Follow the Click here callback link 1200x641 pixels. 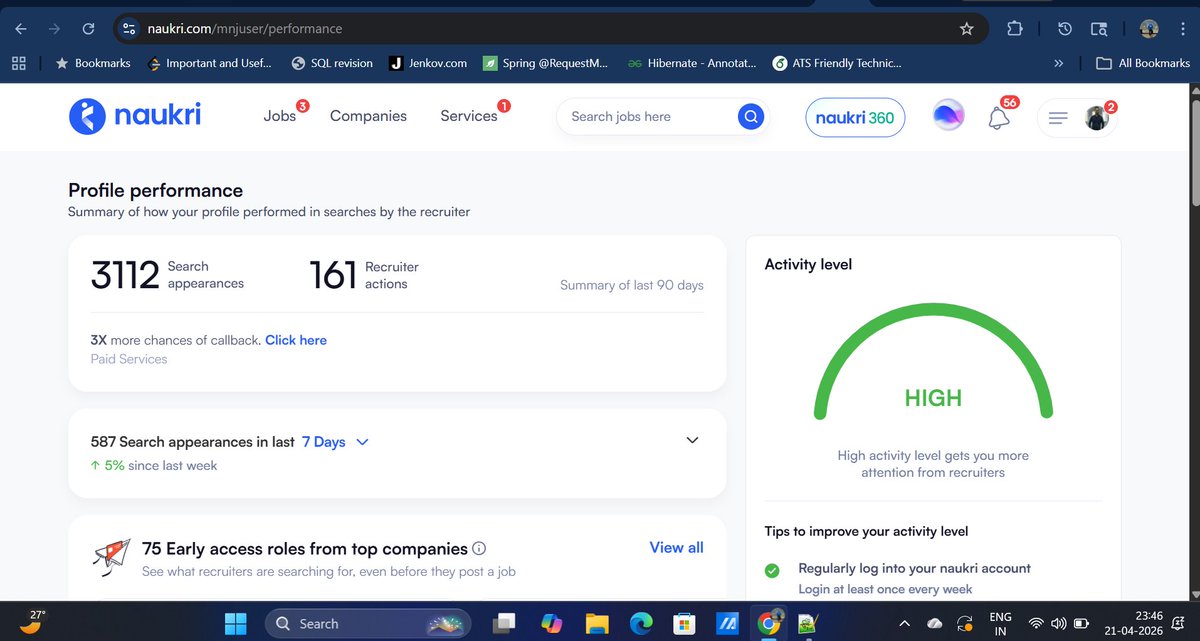click(x=296, y=340)
